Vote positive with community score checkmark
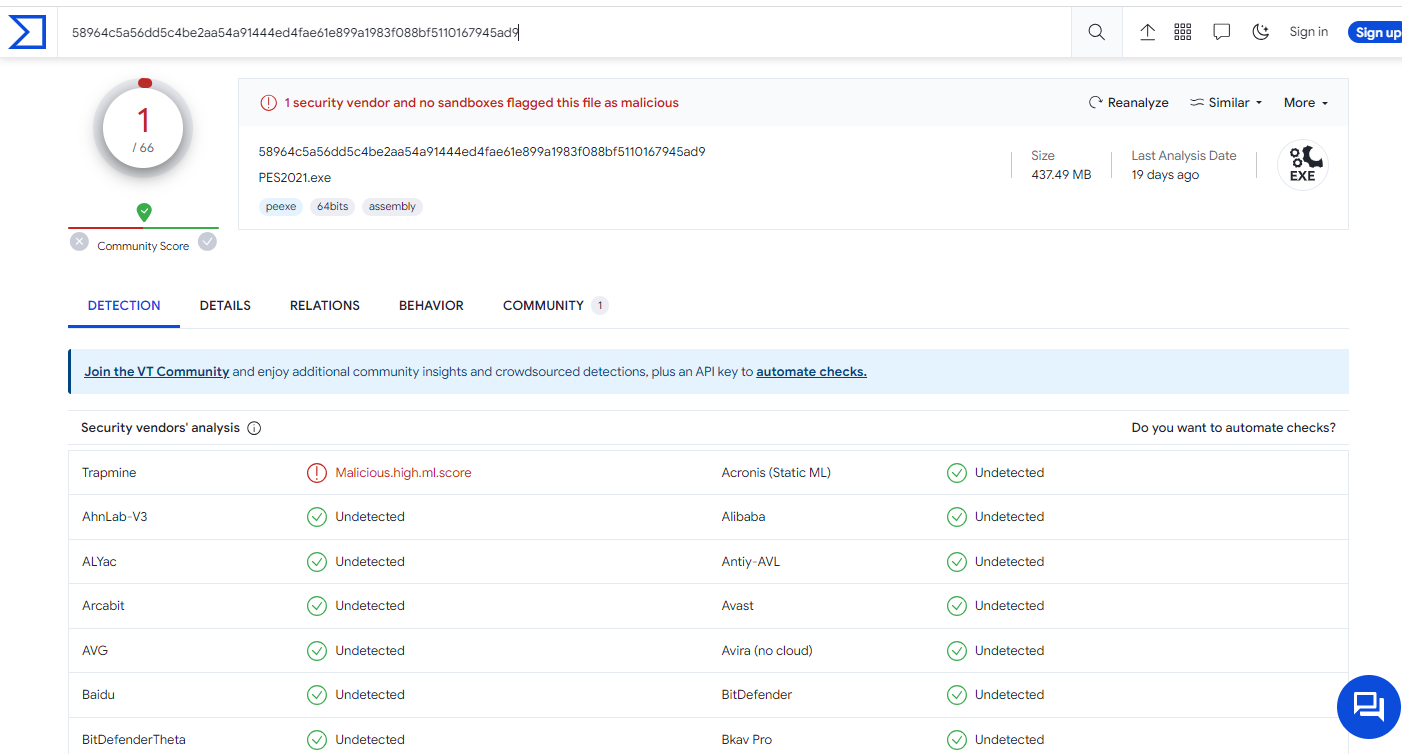 pyautogui.click(x=207, y=242)
